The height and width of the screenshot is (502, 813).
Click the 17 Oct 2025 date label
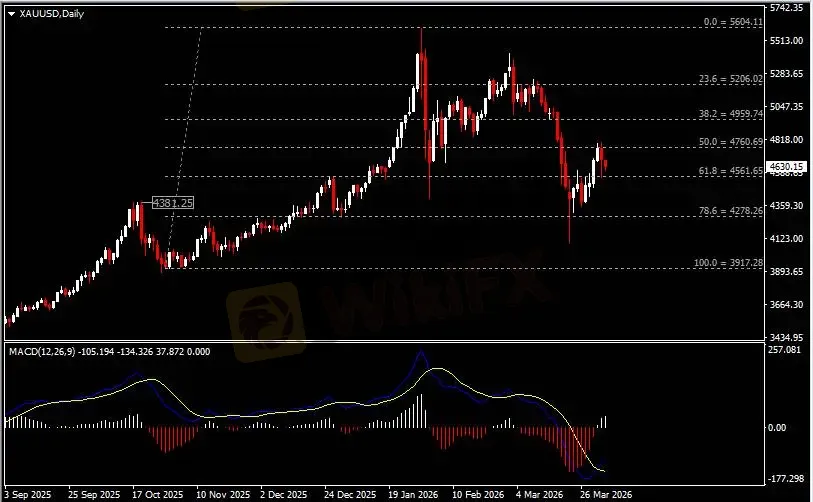tap(158, 494)
